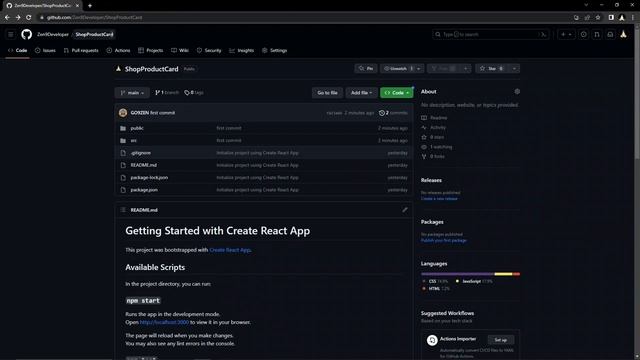Image resolution: width=640 pixels, height=360 pixels.
Task: Click the .gitignore file icon
Action: point(123,153)
